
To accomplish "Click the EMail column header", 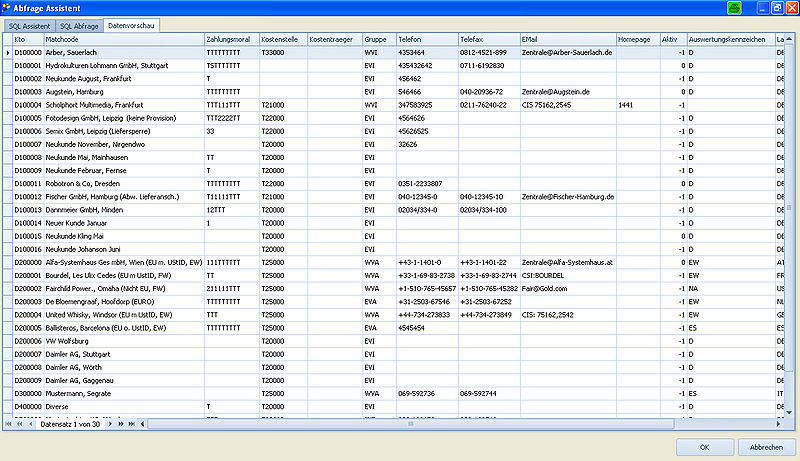I will (x=568, y=39).
